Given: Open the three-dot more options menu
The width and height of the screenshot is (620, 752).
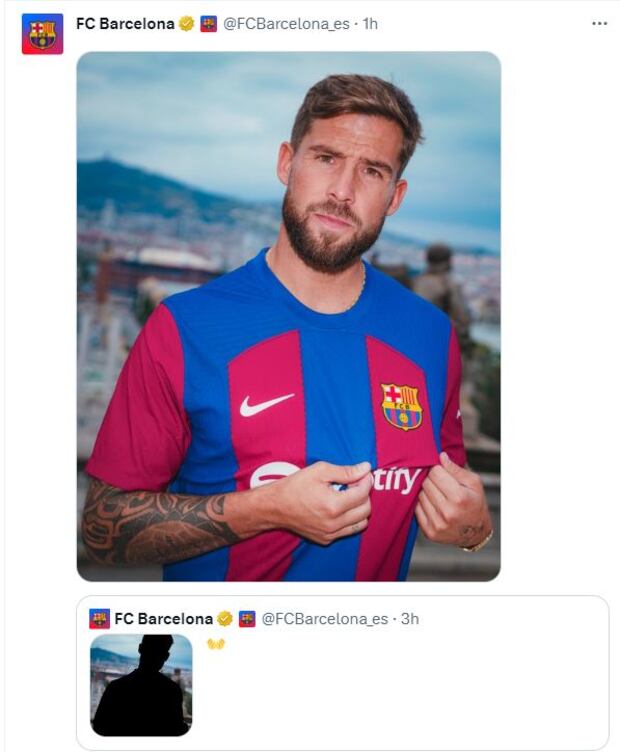Looking at the screenshot, I should [599, 24].
